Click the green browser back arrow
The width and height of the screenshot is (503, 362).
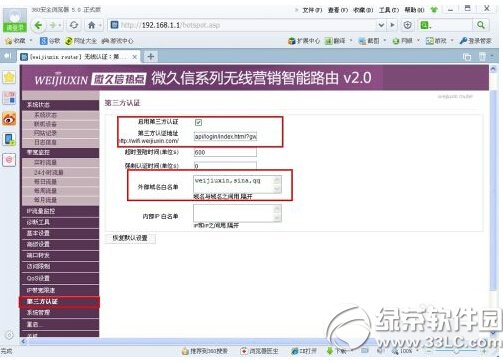[x=38, y=25]
